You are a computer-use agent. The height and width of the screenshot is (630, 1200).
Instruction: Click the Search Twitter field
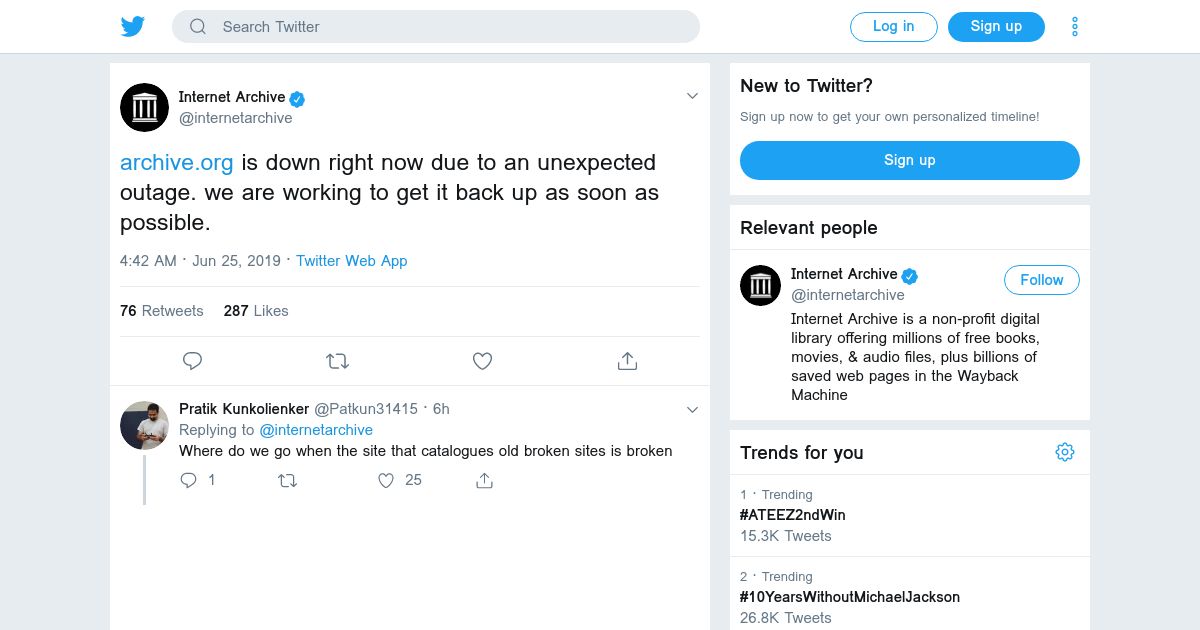coord(436,27)
